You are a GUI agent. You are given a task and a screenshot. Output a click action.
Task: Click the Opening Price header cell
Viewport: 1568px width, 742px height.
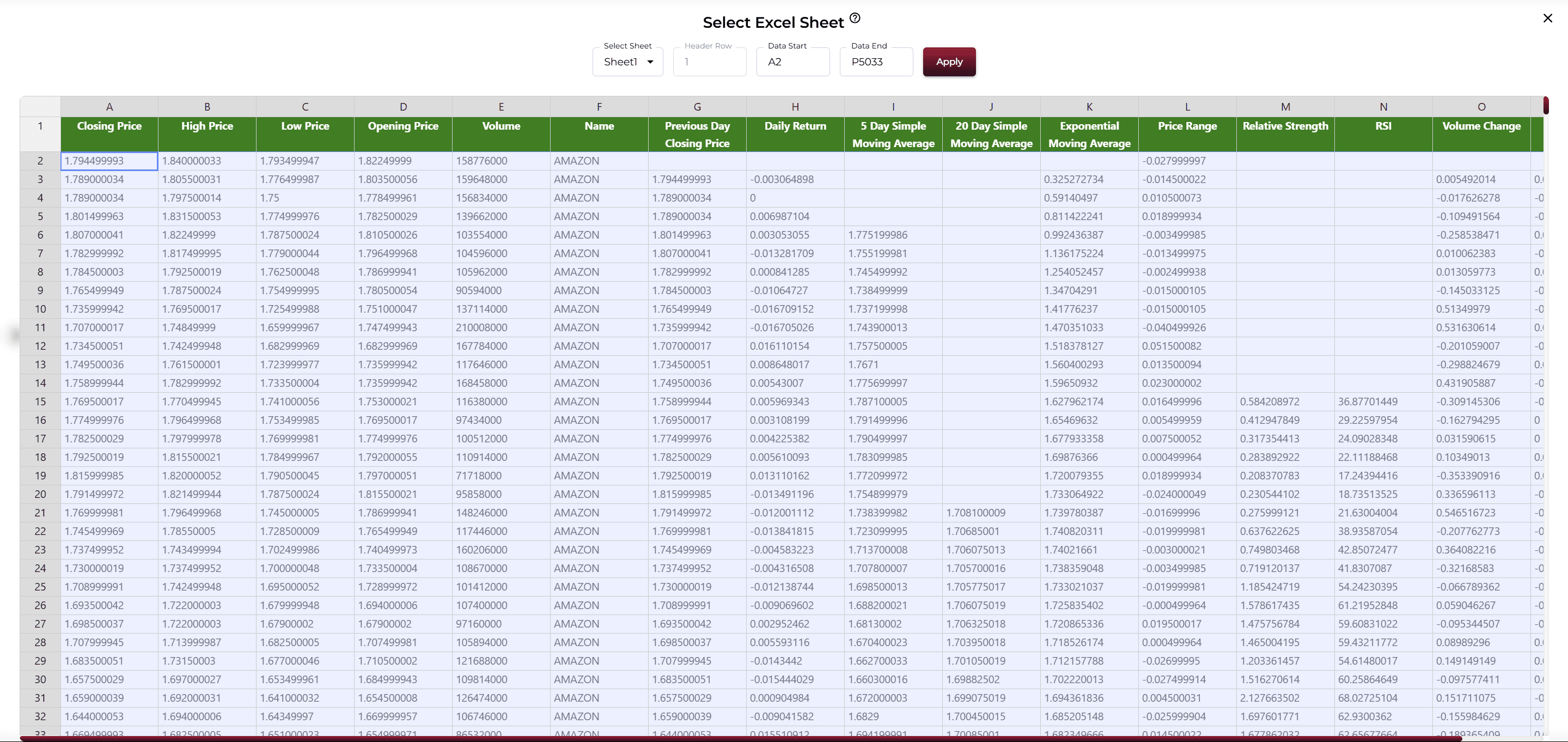click(x=404, y=134)
